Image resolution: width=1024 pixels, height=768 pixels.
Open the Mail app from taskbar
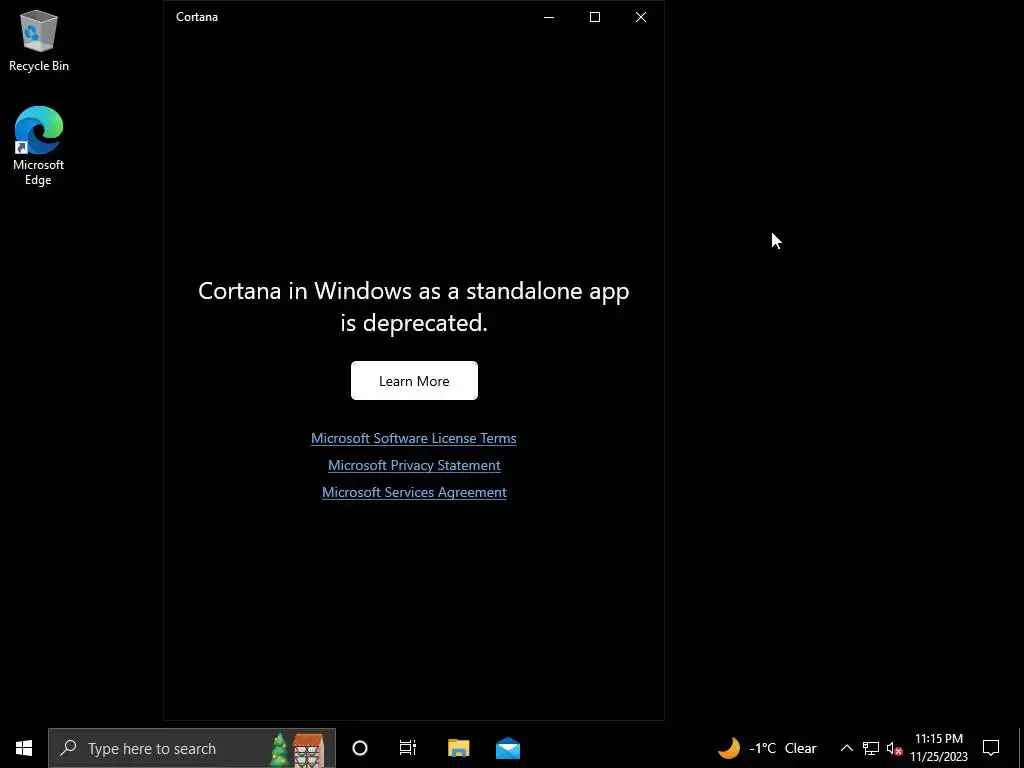[x=507, y=748]
